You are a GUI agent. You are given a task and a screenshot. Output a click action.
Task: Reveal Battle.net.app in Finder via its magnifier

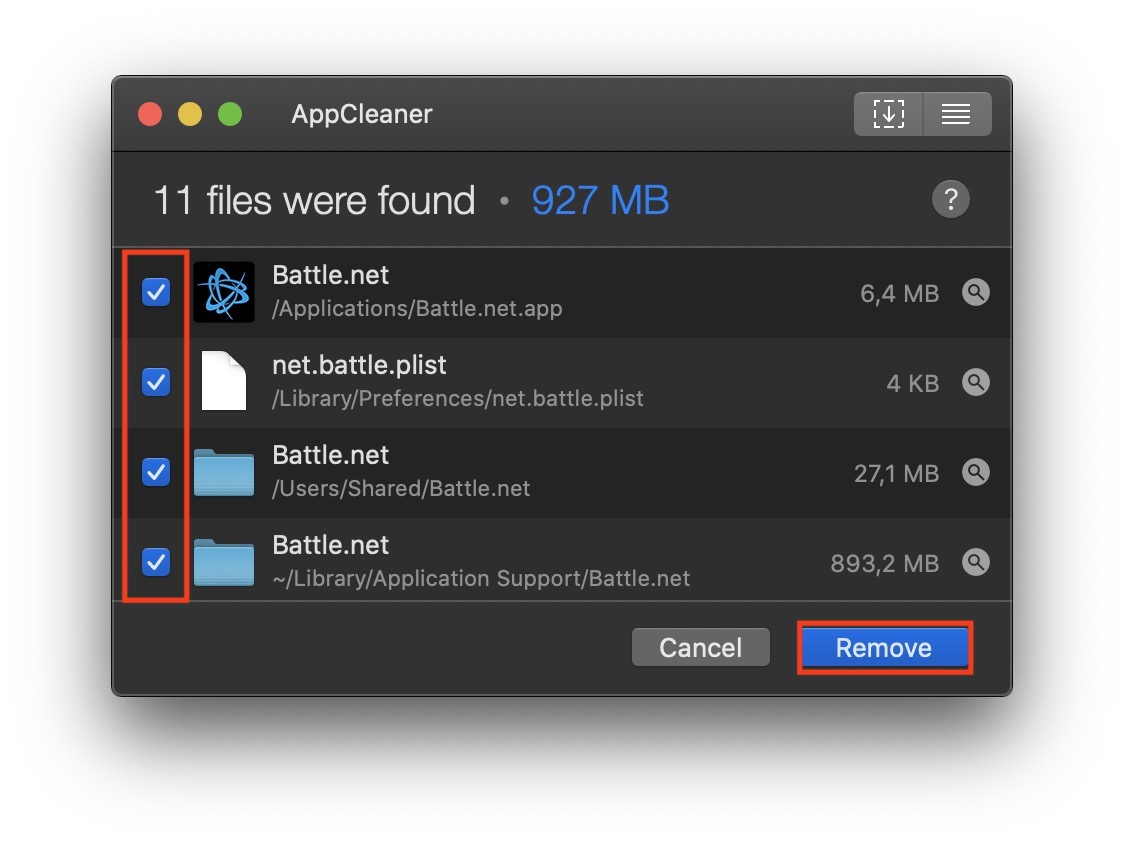976,293
